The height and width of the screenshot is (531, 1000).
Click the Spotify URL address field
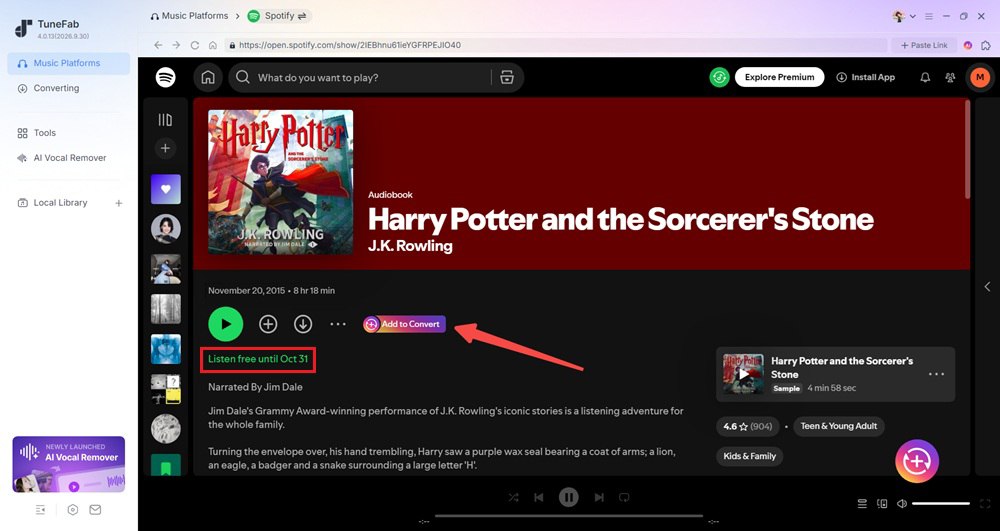pos(555,45)
